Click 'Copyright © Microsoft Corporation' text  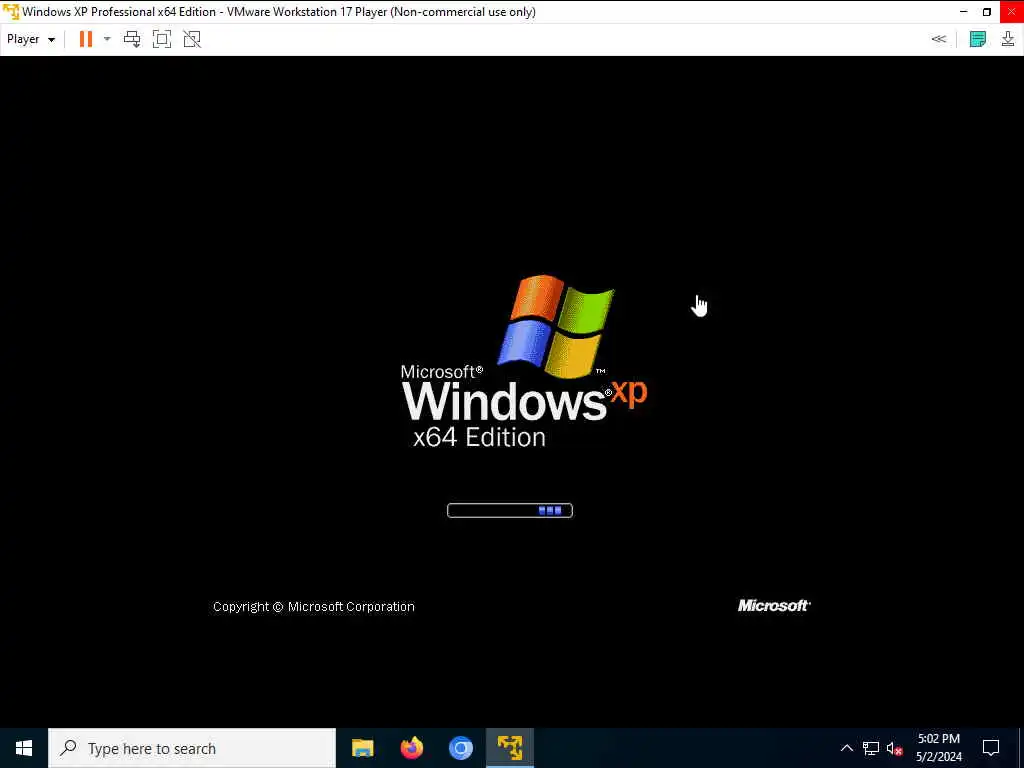[313, 607]
